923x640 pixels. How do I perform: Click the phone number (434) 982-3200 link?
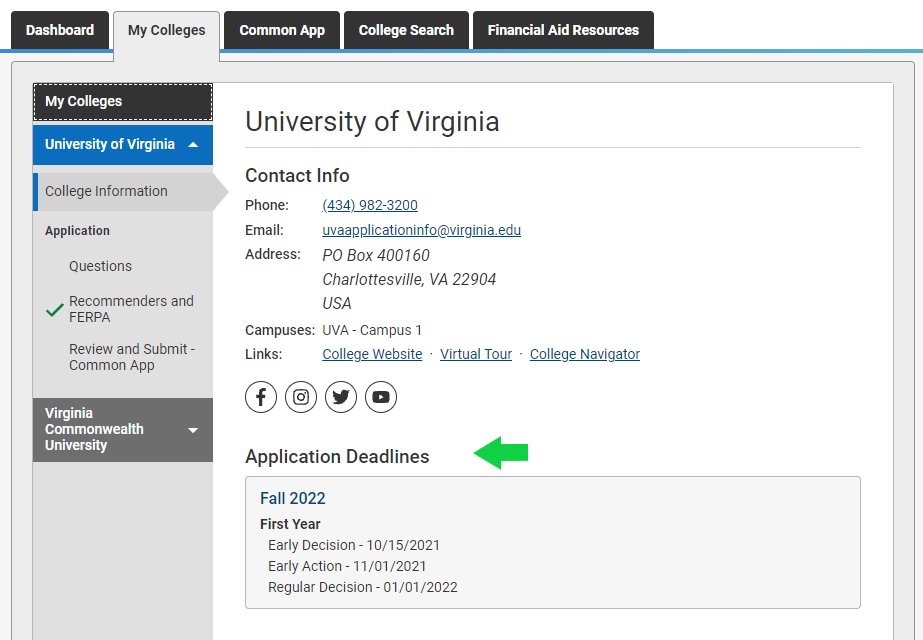370,205
